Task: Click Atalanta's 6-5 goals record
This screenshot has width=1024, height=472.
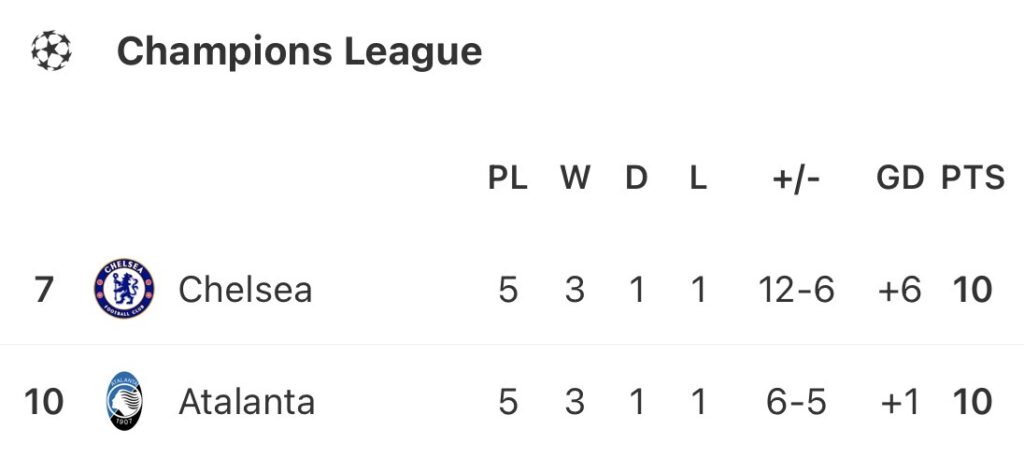Action: pyautogui.click(x=796, y=402)
